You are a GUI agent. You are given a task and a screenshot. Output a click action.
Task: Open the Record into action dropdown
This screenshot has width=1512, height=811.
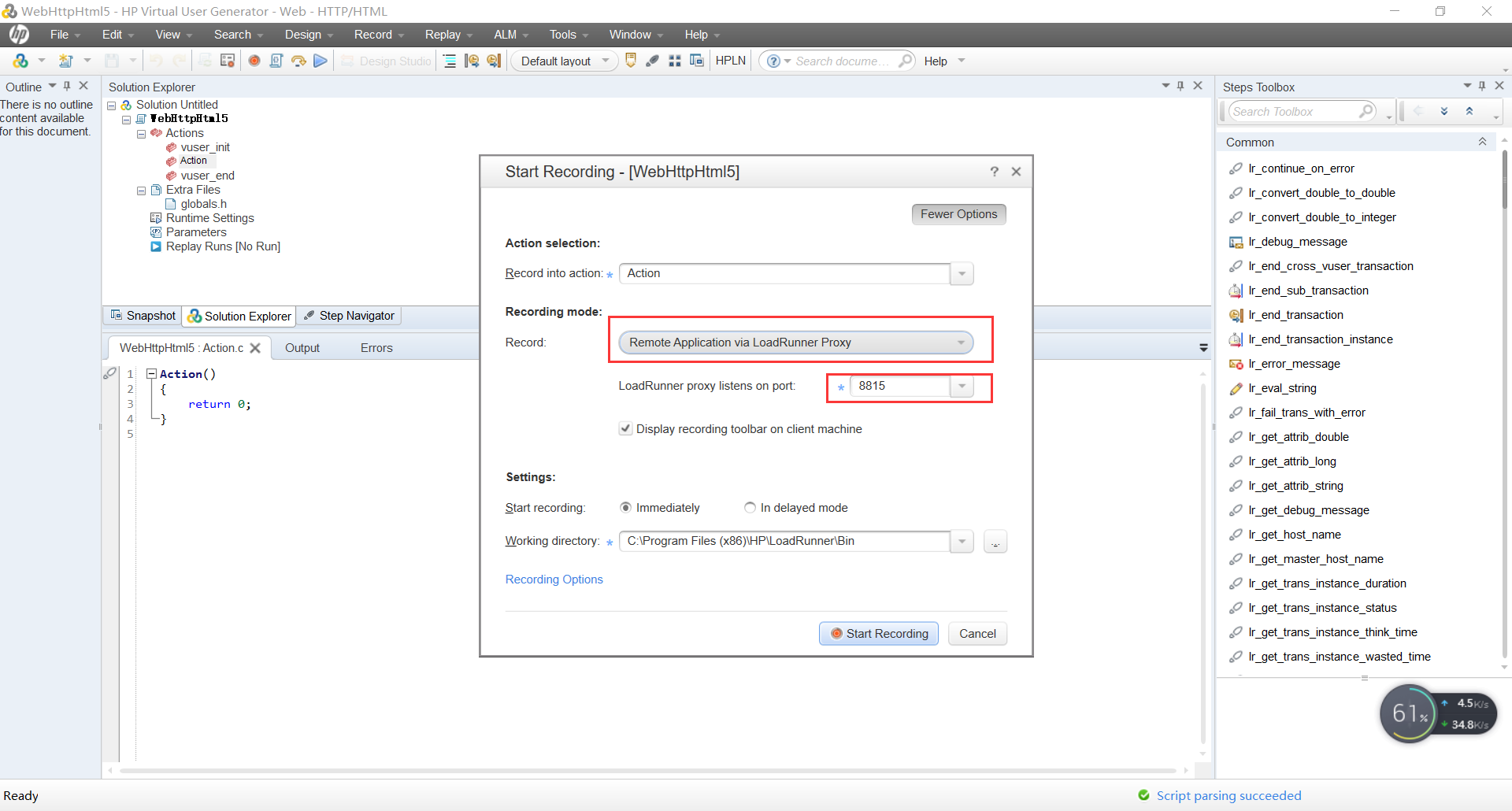point(961,273)
